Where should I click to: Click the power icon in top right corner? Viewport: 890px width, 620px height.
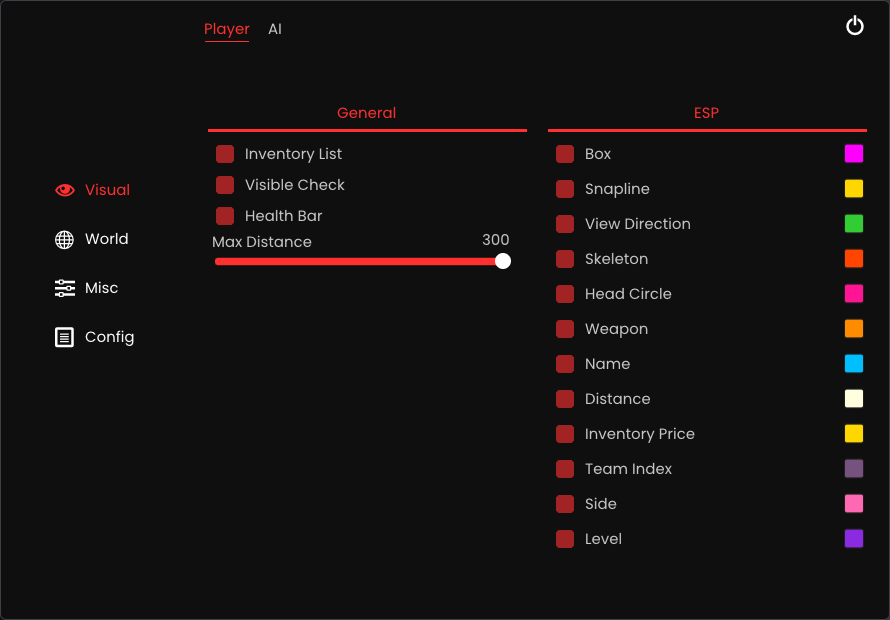point(855,25)
